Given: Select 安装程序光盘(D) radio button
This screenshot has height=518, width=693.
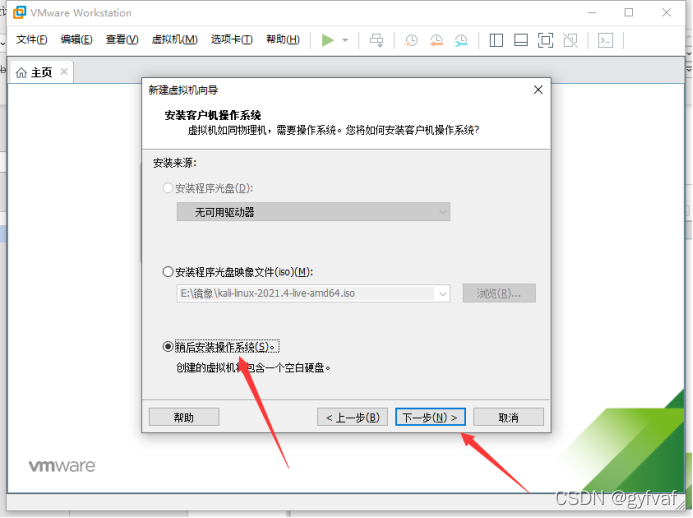Looking at the screenshot, I should [168, 188].
